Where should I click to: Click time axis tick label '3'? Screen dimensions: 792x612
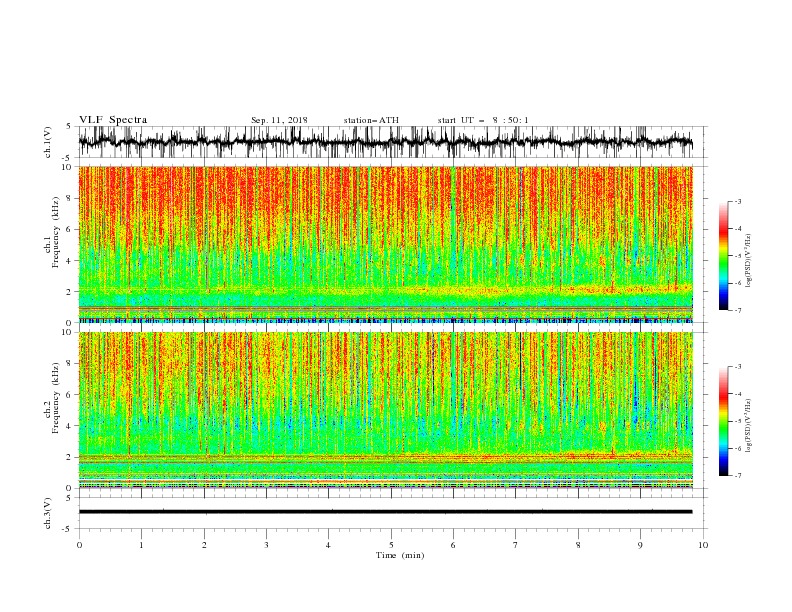267,545
